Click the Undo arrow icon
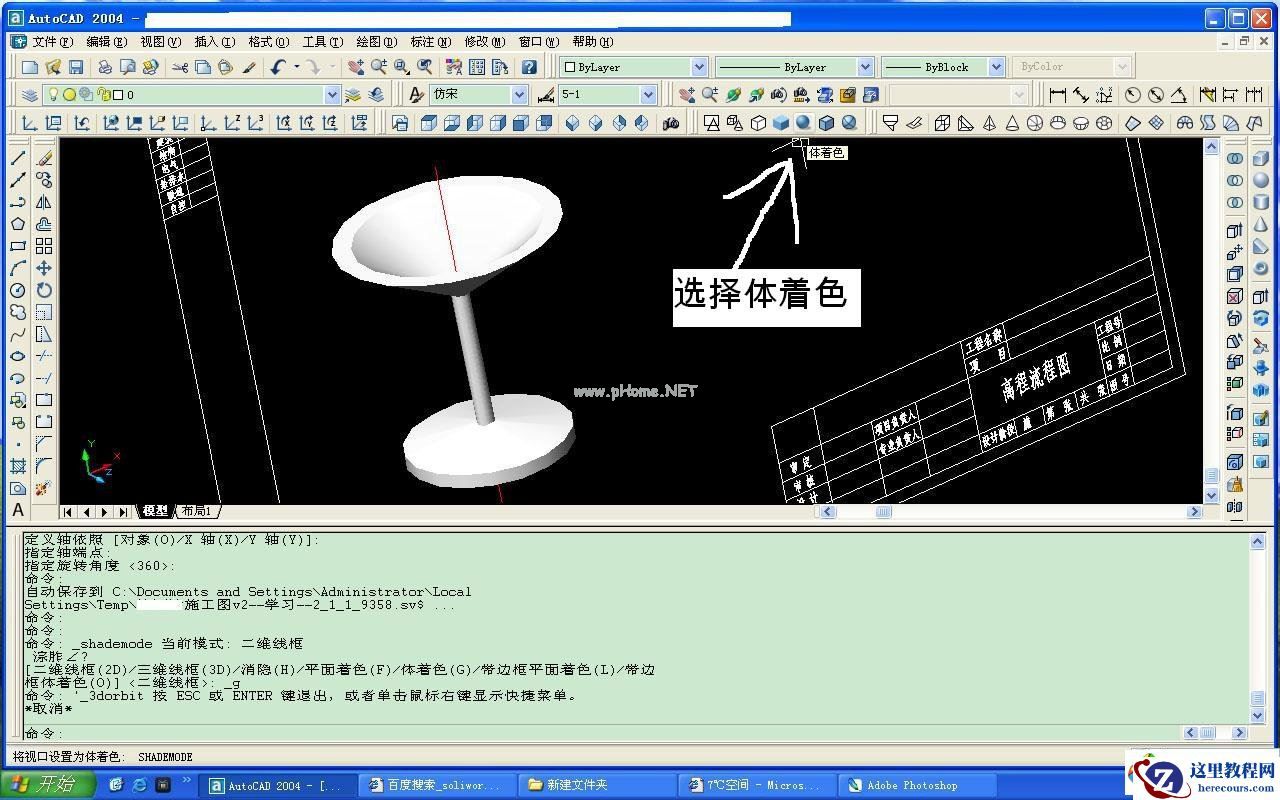 pos(278,67)
